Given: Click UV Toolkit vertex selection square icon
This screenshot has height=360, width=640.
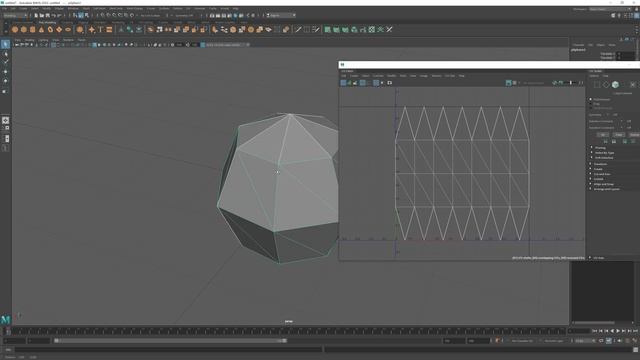Looking at the screenshot, I should [x=597, y=84].
